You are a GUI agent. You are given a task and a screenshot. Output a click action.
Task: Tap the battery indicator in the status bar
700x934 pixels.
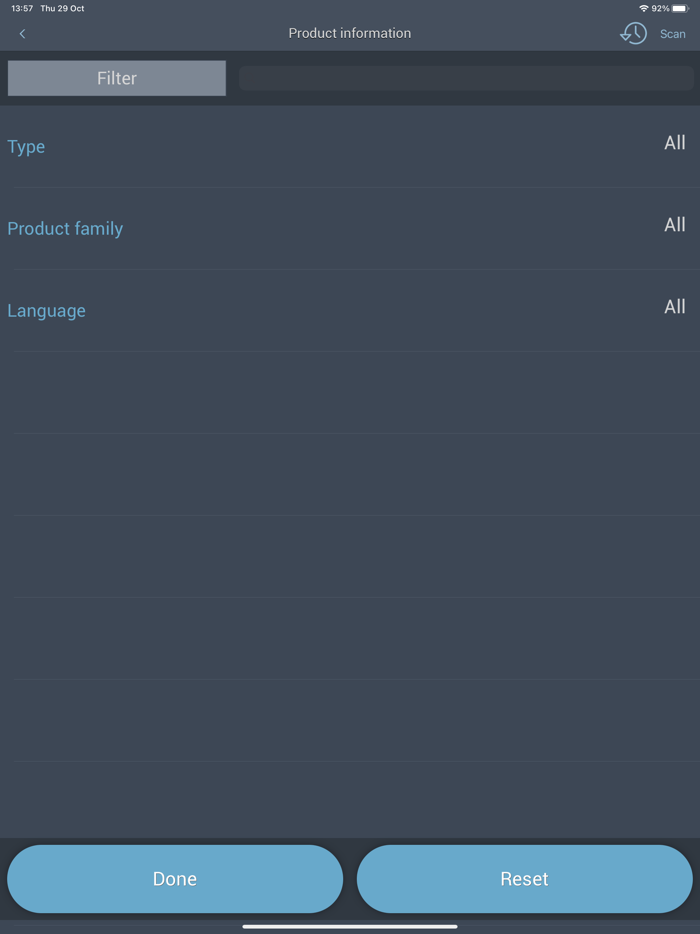click(x=683, y=8)
